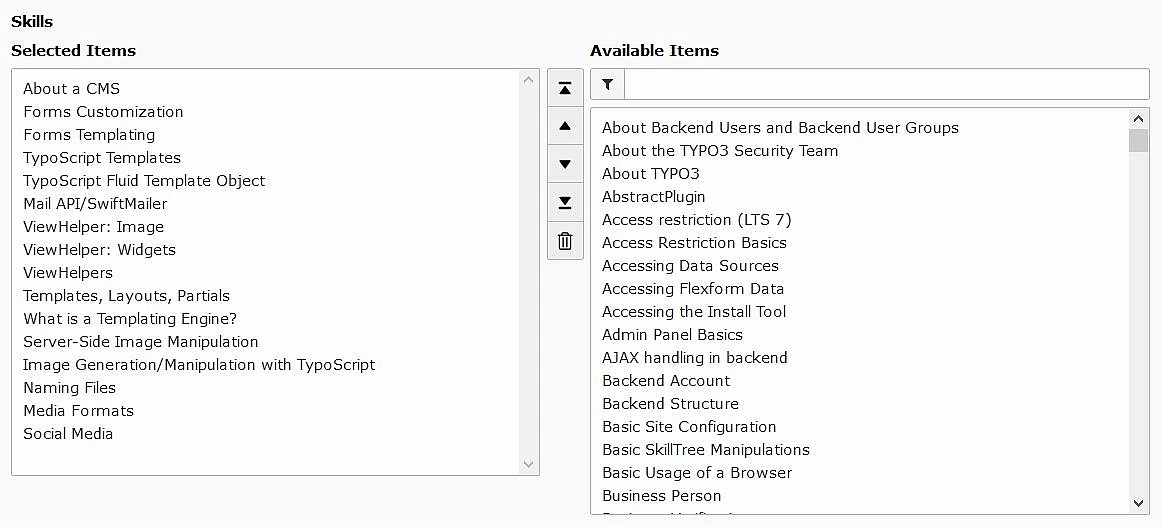Choose "TypoScript Fluid Template Object" entry

[x=144, y=181]
